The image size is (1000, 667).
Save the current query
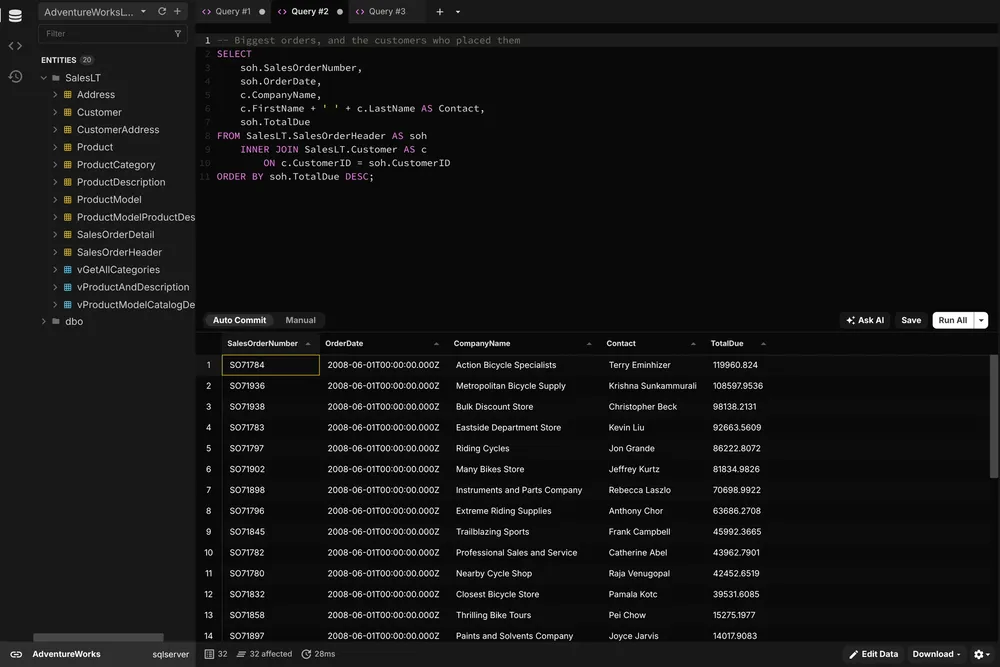point(911,320)
